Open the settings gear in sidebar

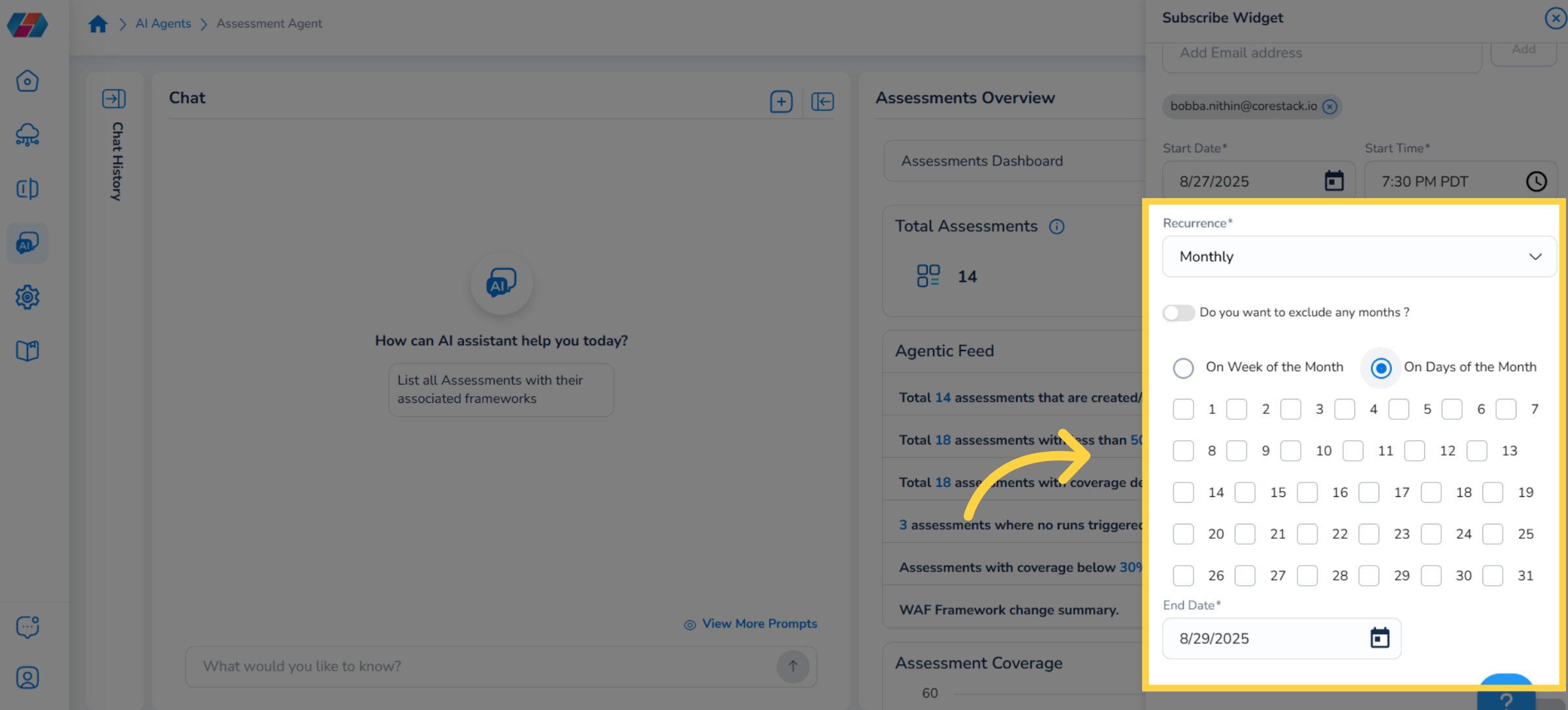click(x=27, y=297)
